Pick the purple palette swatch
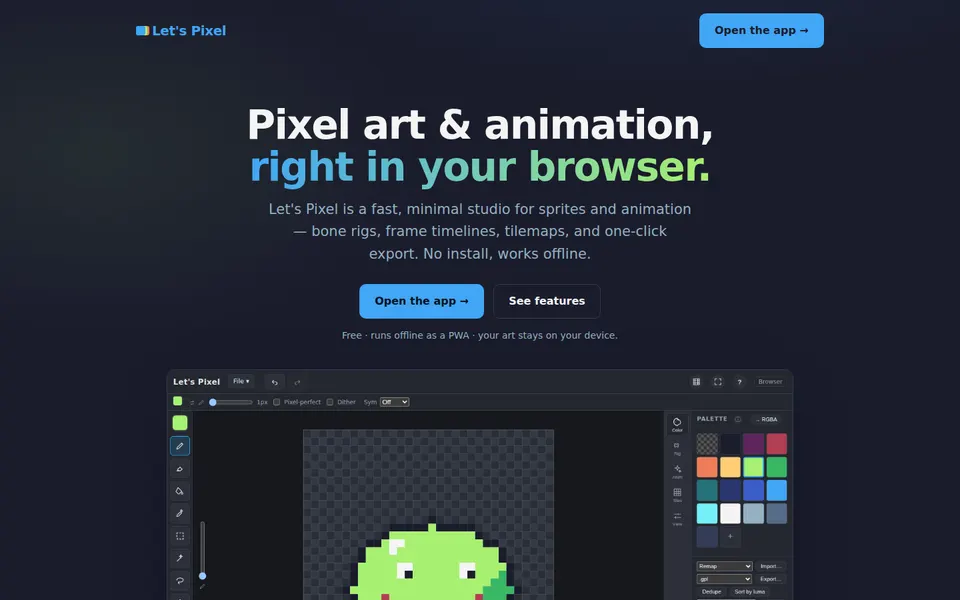The height and width of the screenshot is (600, 960). (x=753, y=444)
